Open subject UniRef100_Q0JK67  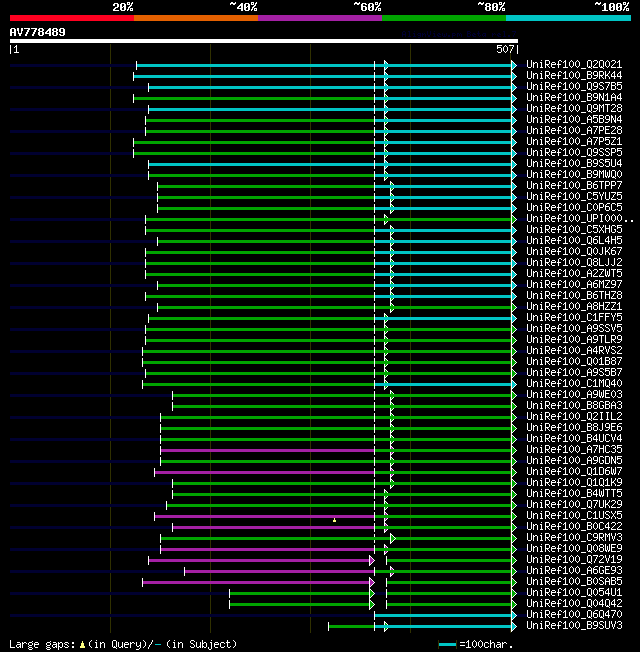pos(574,251)
